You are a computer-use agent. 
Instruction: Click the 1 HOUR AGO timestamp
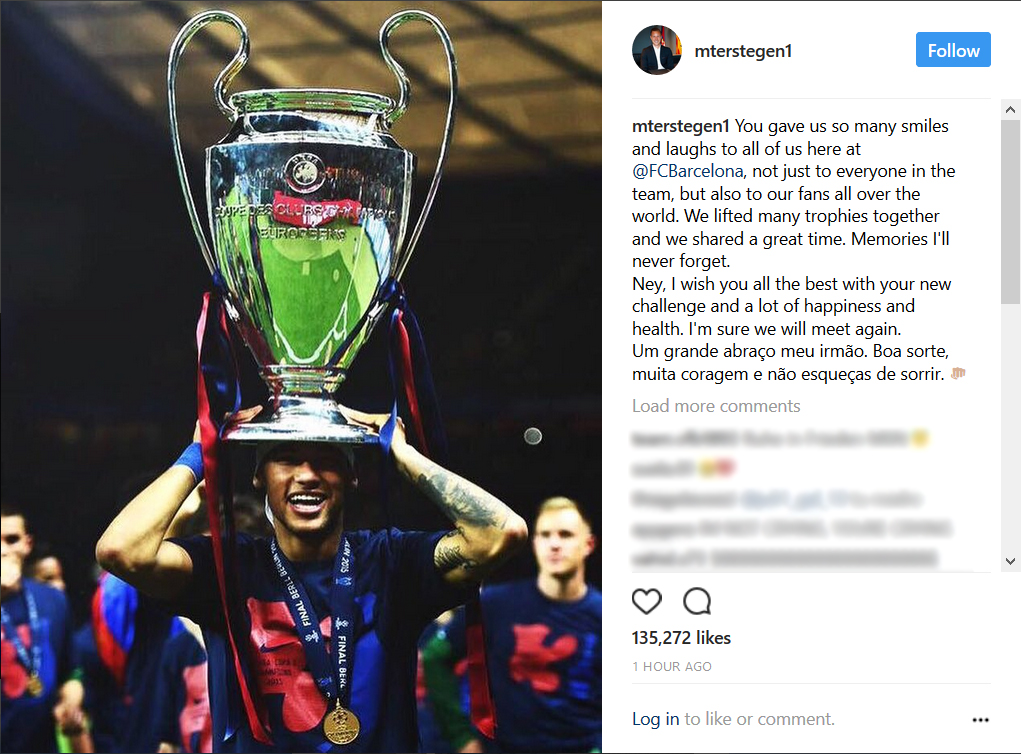coord(672,667)
